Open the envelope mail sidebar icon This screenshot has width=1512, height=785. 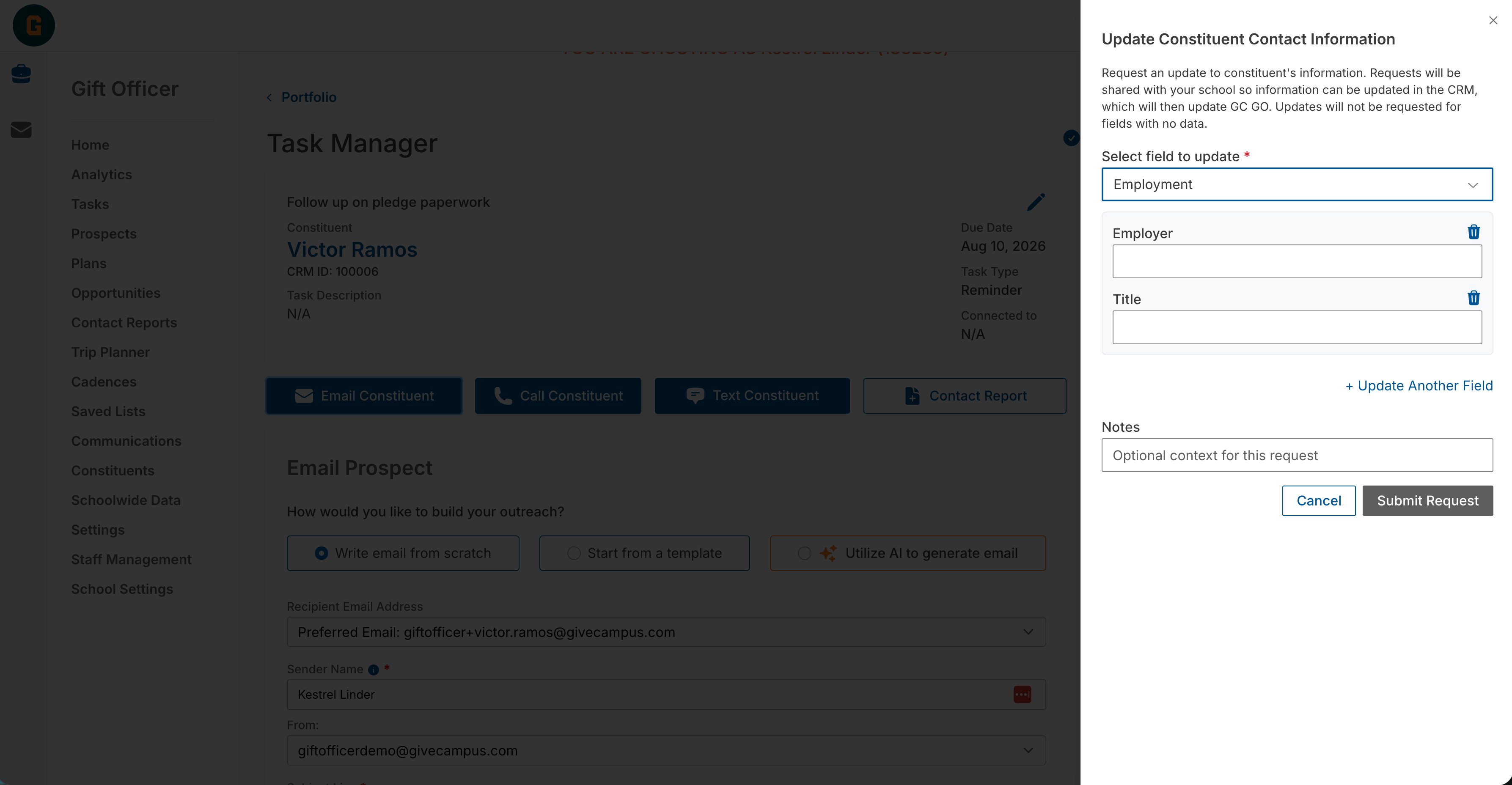point(21,130)
